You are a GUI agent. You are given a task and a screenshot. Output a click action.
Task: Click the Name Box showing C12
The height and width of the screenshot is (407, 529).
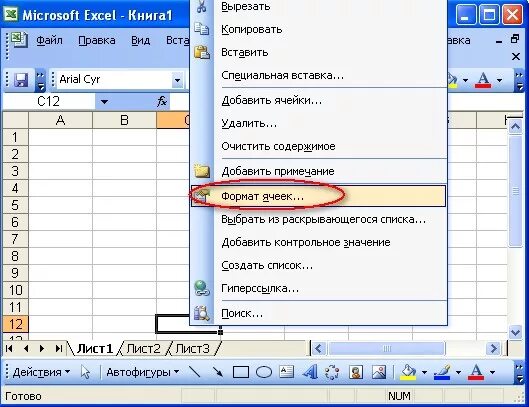pyautogui.click(x=49, y=101)
